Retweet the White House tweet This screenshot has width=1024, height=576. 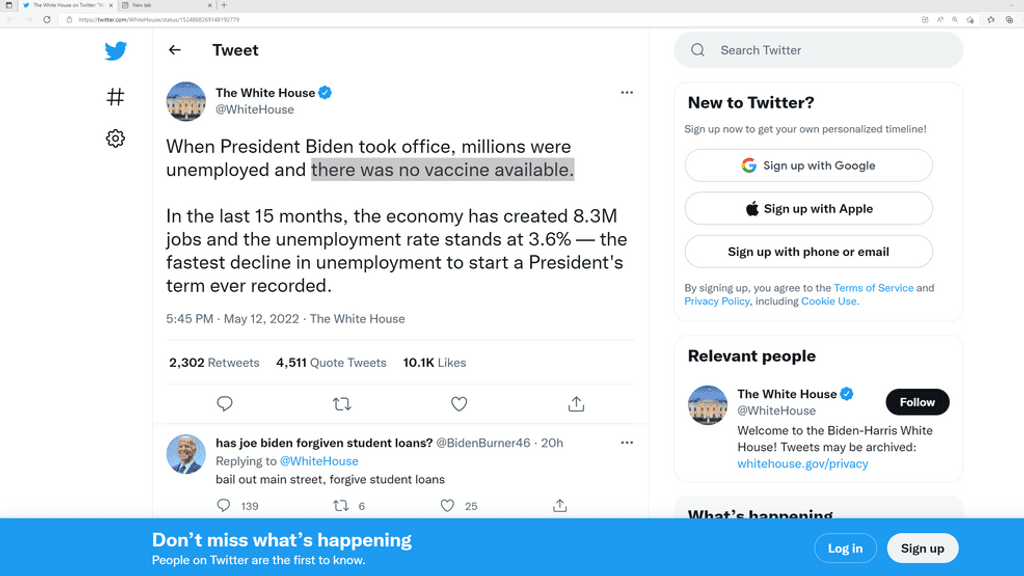tap(342, 404)
